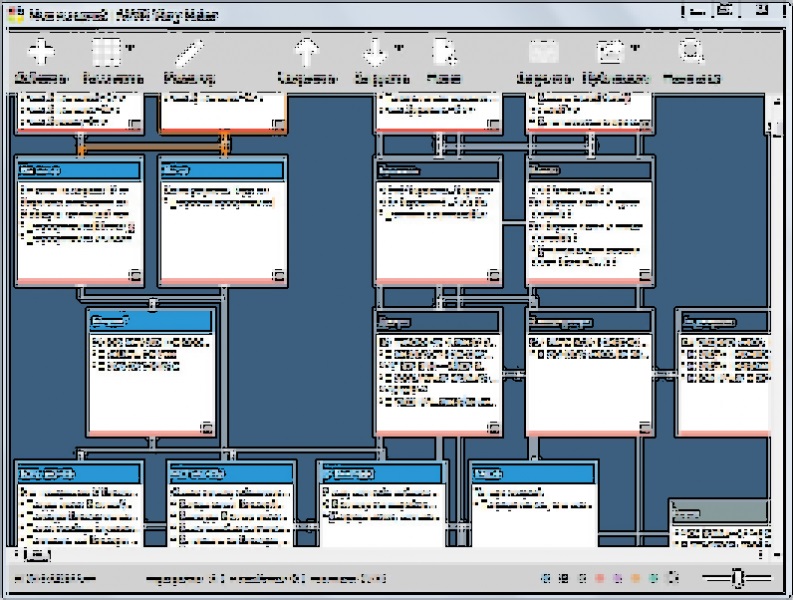Click the plus-shaped Add icon in toolbar
Image resolution: width=793 pixels, height=600 pixels.
tap(41, 52)
